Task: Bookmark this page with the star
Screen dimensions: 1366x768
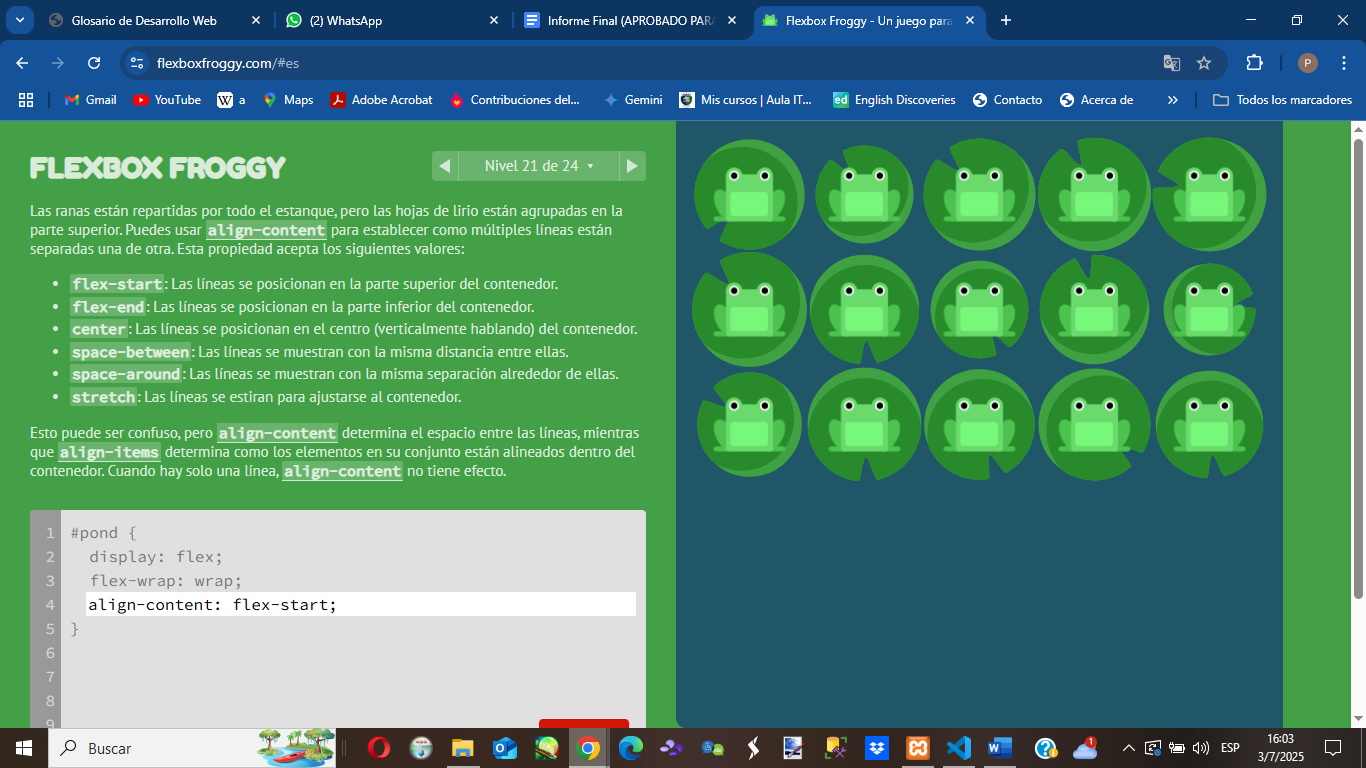Action: pos(1204,63)
